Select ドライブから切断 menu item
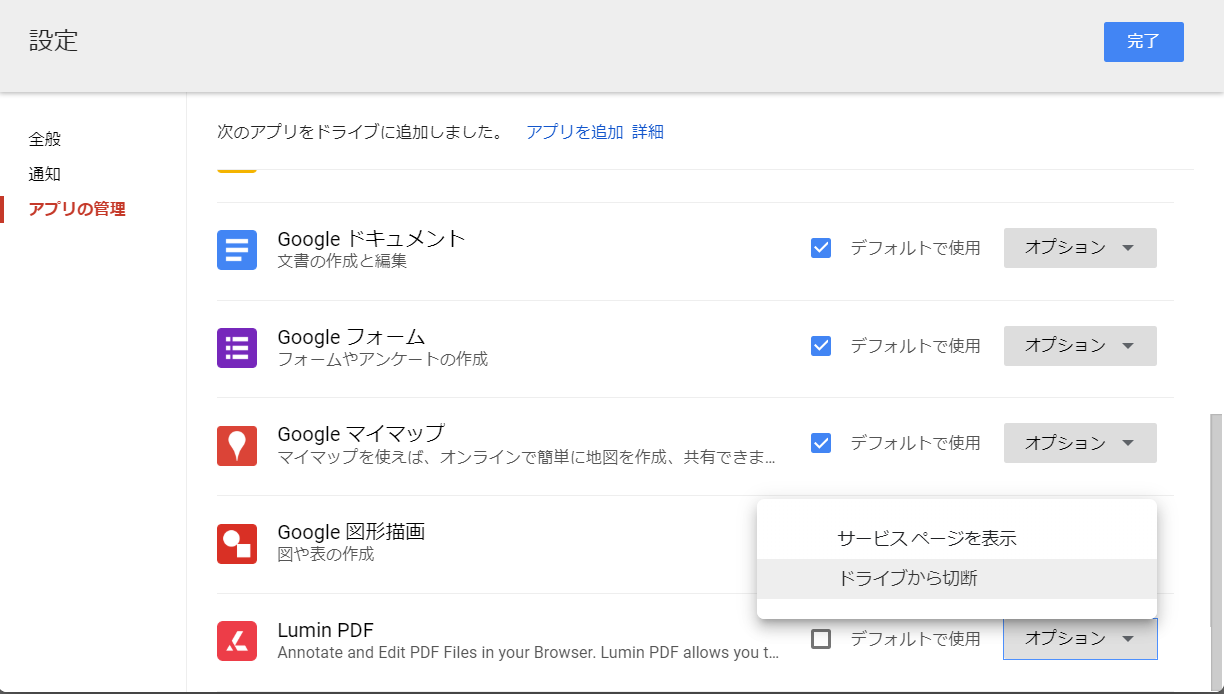 pyautogui.click(x=957, y=579)
